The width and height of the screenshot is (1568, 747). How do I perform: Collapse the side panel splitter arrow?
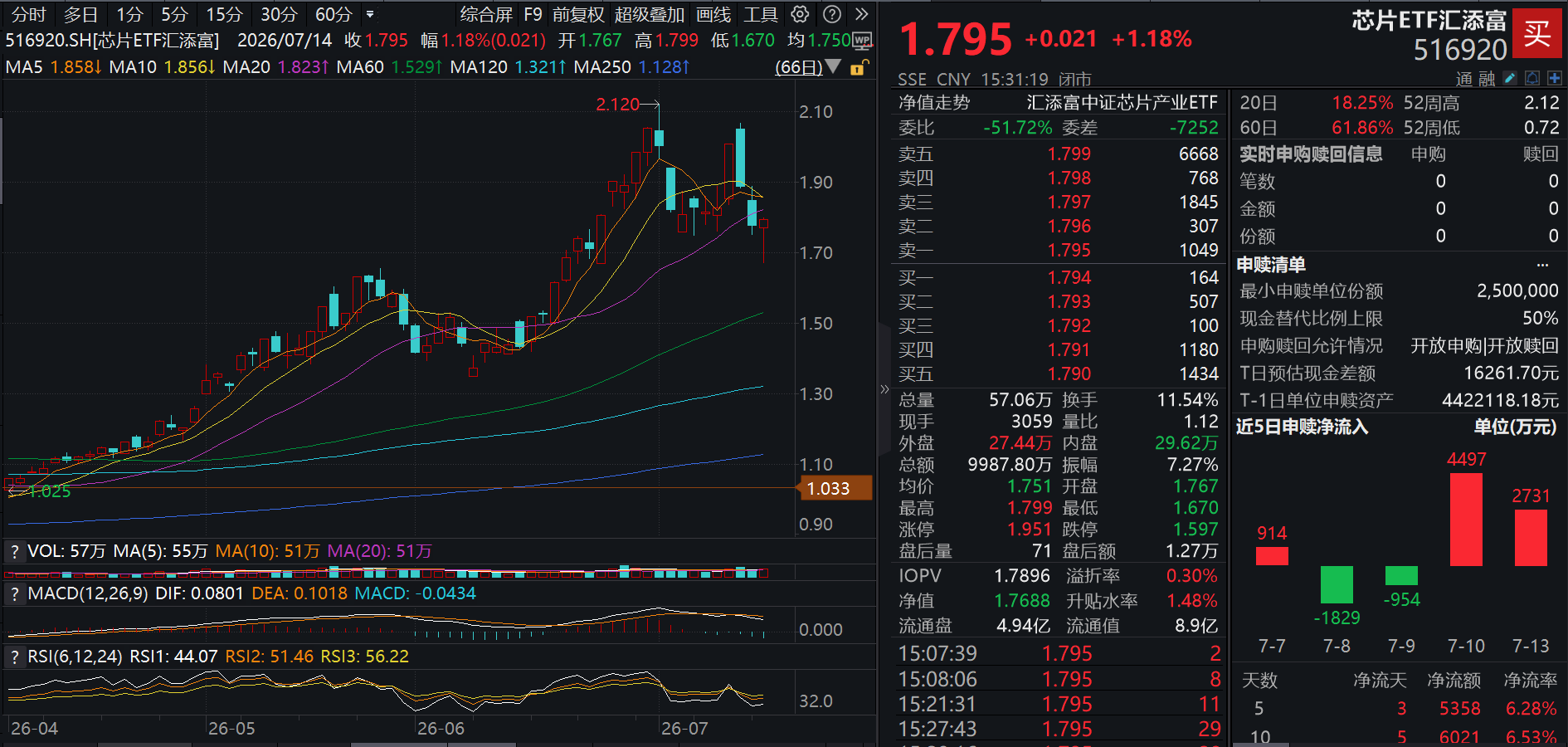pos(884,388)
